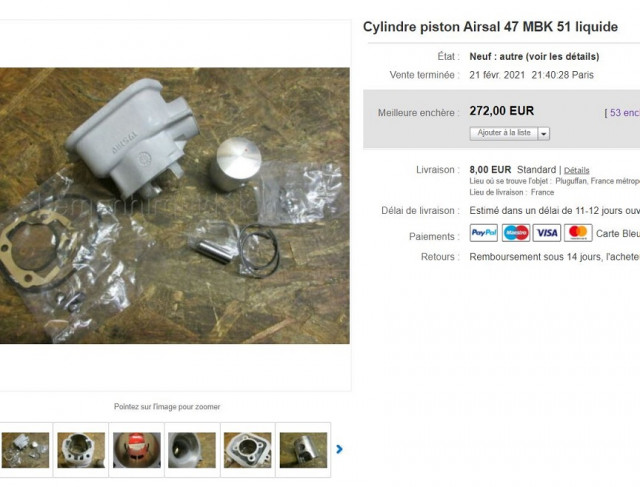Open the 53 enchères bid history link
640x487 pixels.
[x=624, y=113]
